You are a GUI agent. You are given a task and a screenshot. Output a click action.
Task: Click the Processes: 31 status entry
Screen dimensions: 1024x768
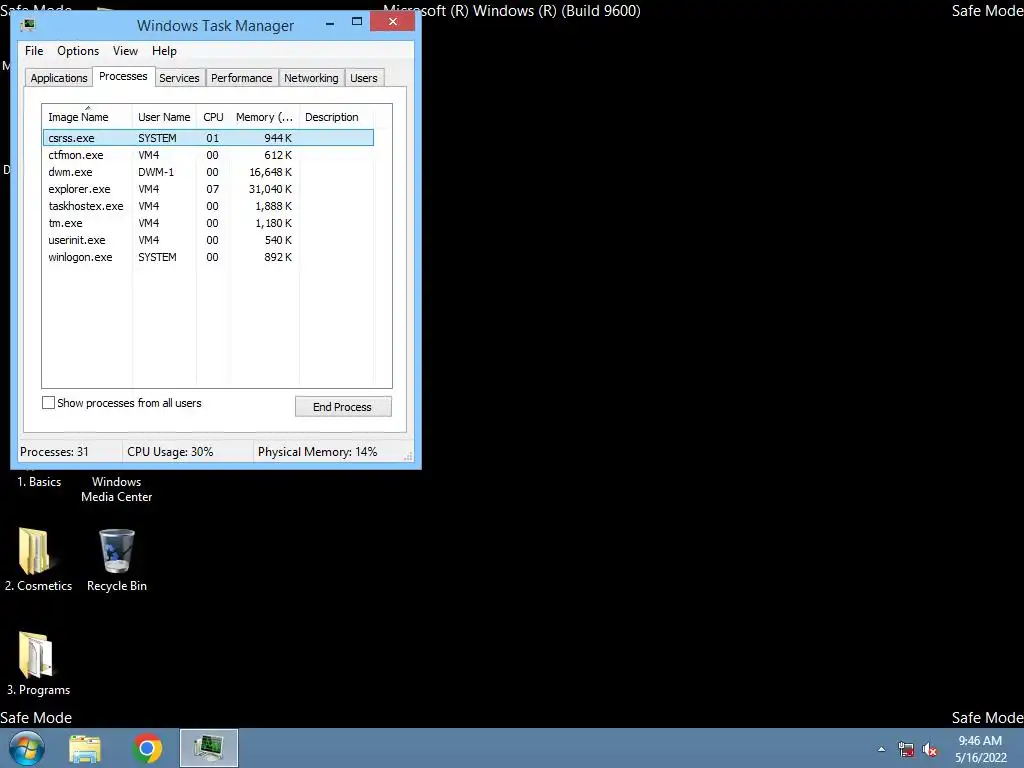click(54, 452)
